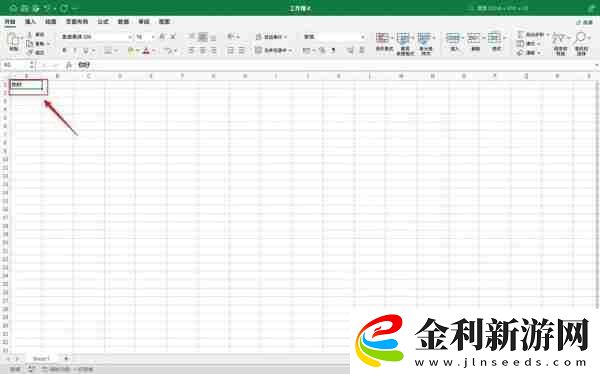Open Format as Table
Screen dimensions: 600x374
click(405, 44)
